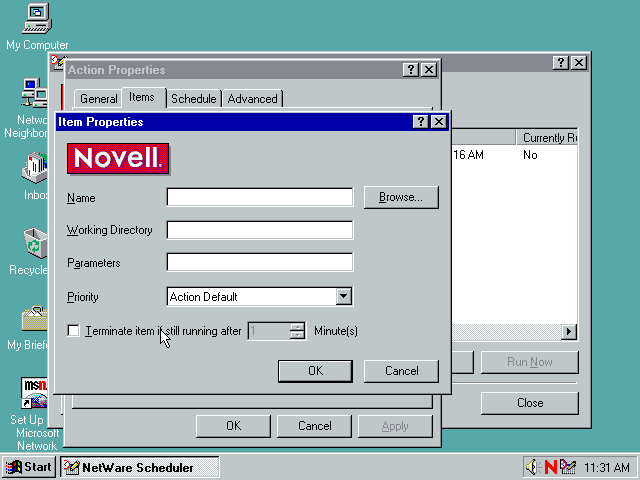The width and height of the screenshot is (640, 480).
Task: Switch to the General tab
Action: click(98, 99)
